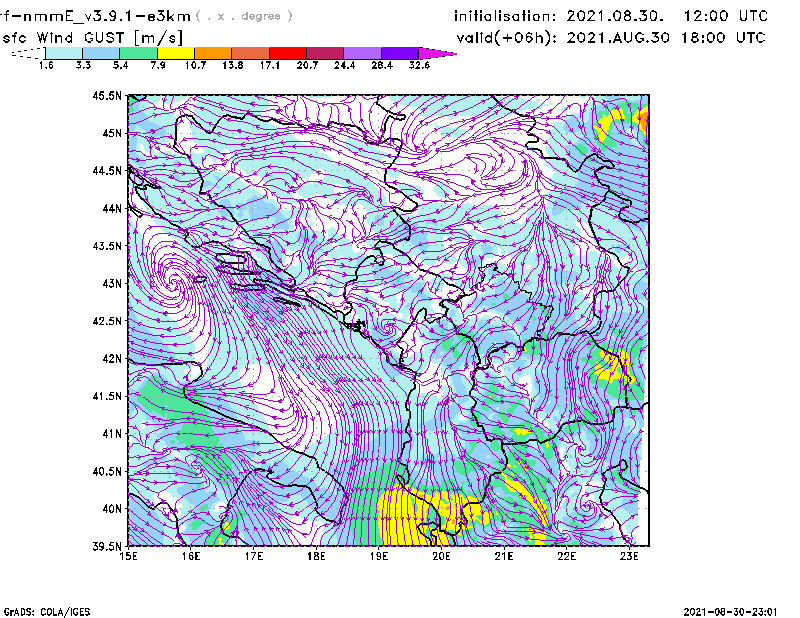The width and height of the screenshot is (800, 618).
Task: Click the "44.5N" latitude label
Action: [x=107, y=170]
